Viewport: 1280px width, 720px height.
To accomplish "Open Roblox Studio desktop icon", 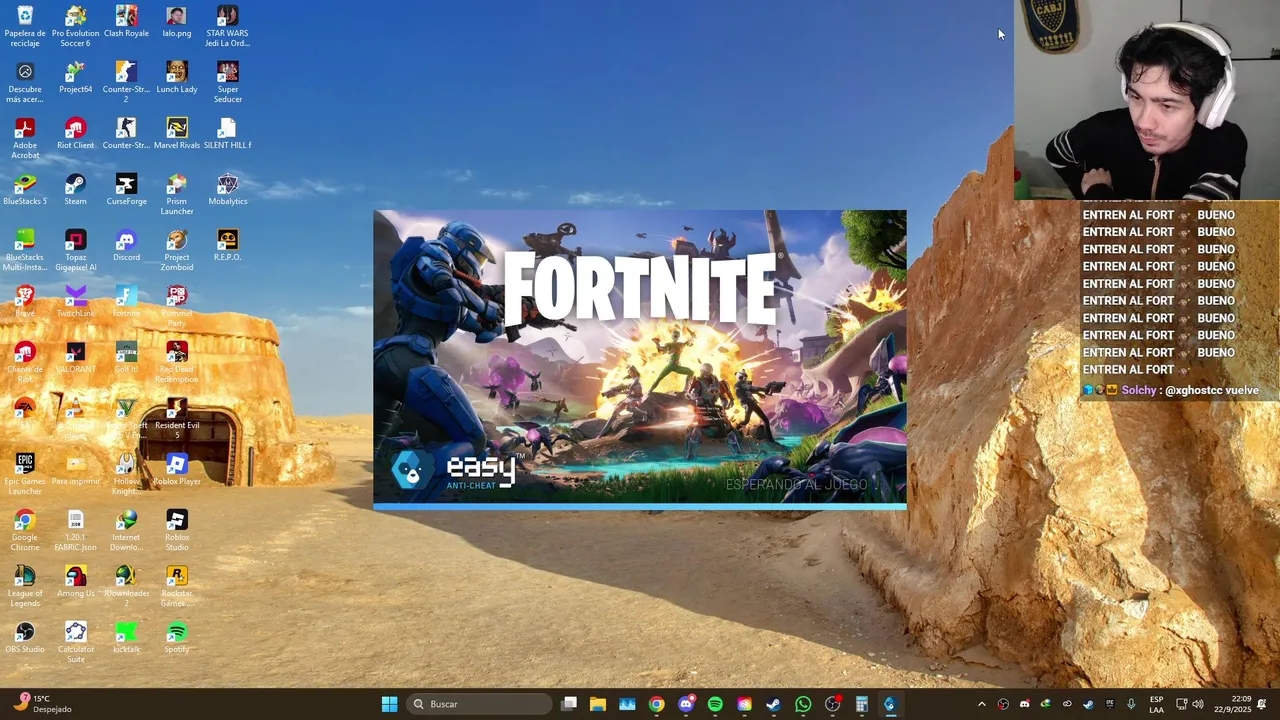I will (177, 530).
